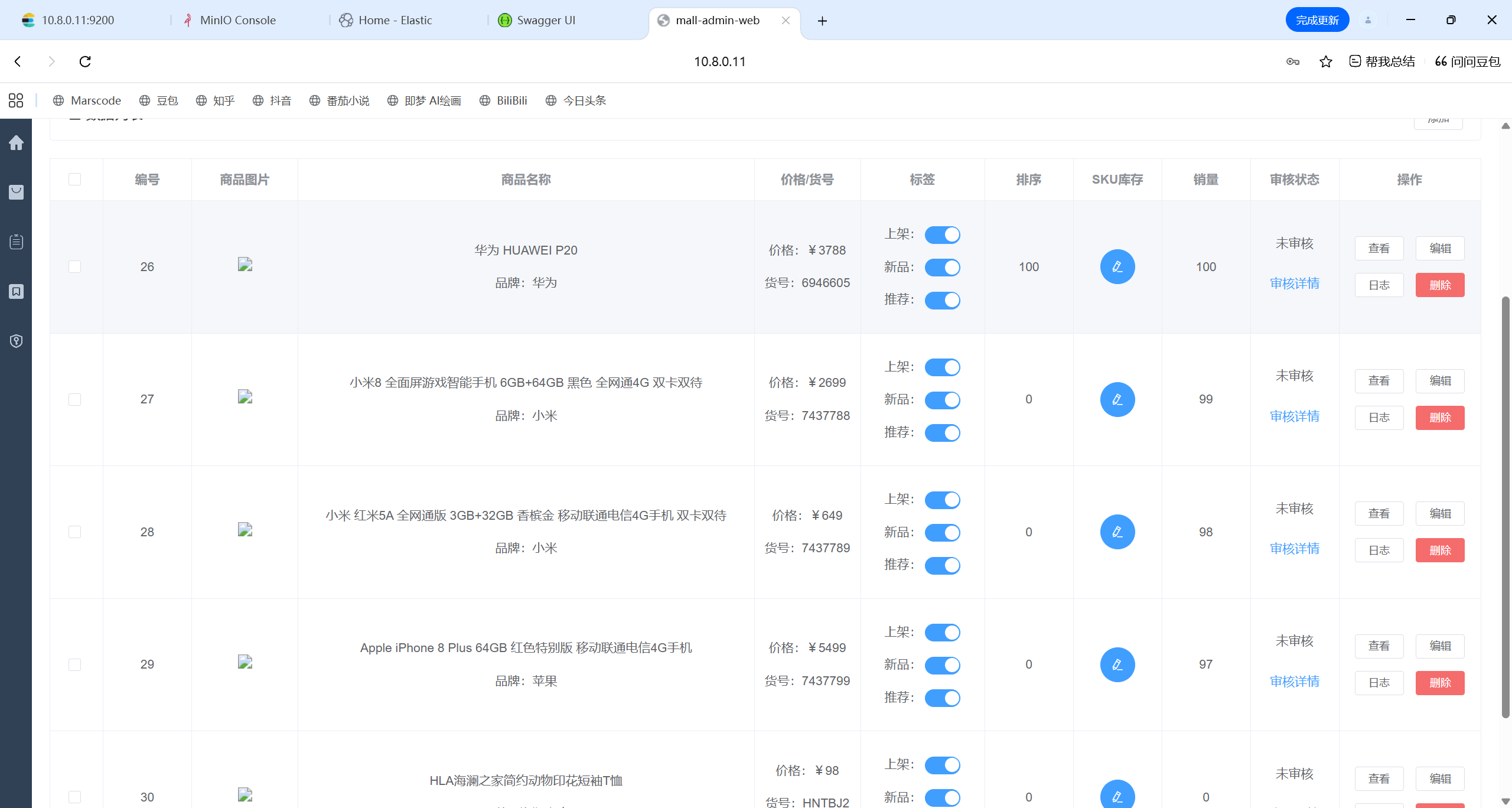Image resolution: width=1512 pixels, height=808 pixels.
Task: Open the 即梦 AI绘画 bookmark
Action: click(424, 100)
